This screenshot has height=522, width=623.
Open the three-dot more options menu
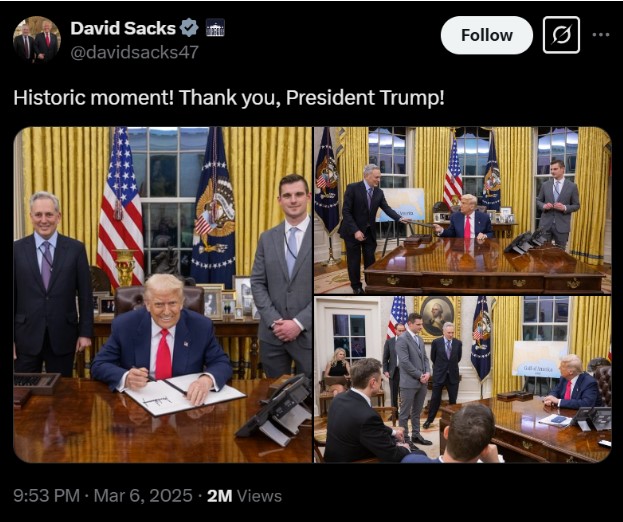click(601, 35)
